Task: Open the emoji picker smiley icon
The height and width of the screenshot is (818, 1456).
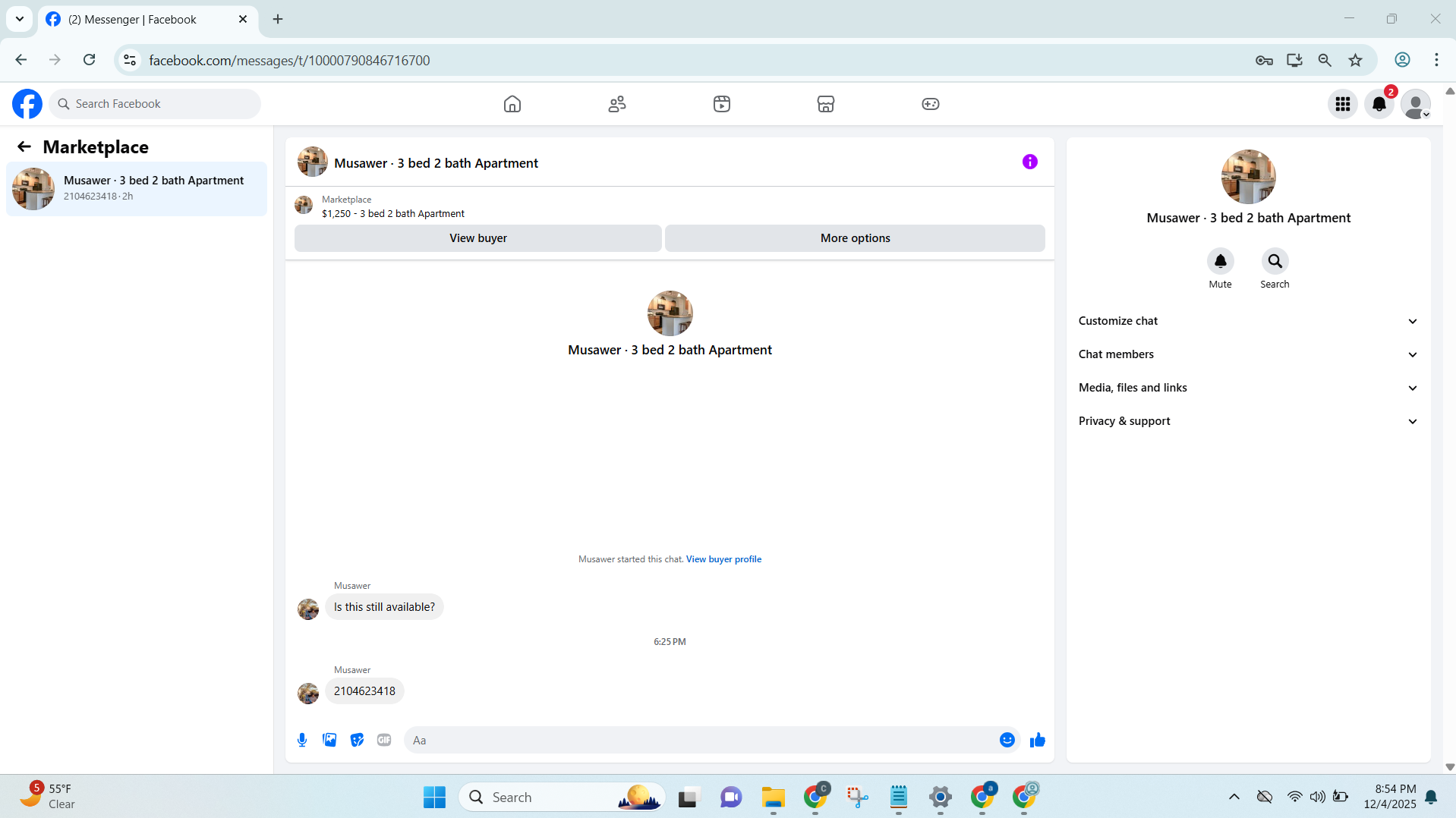Action: (x=1007, y=740)
